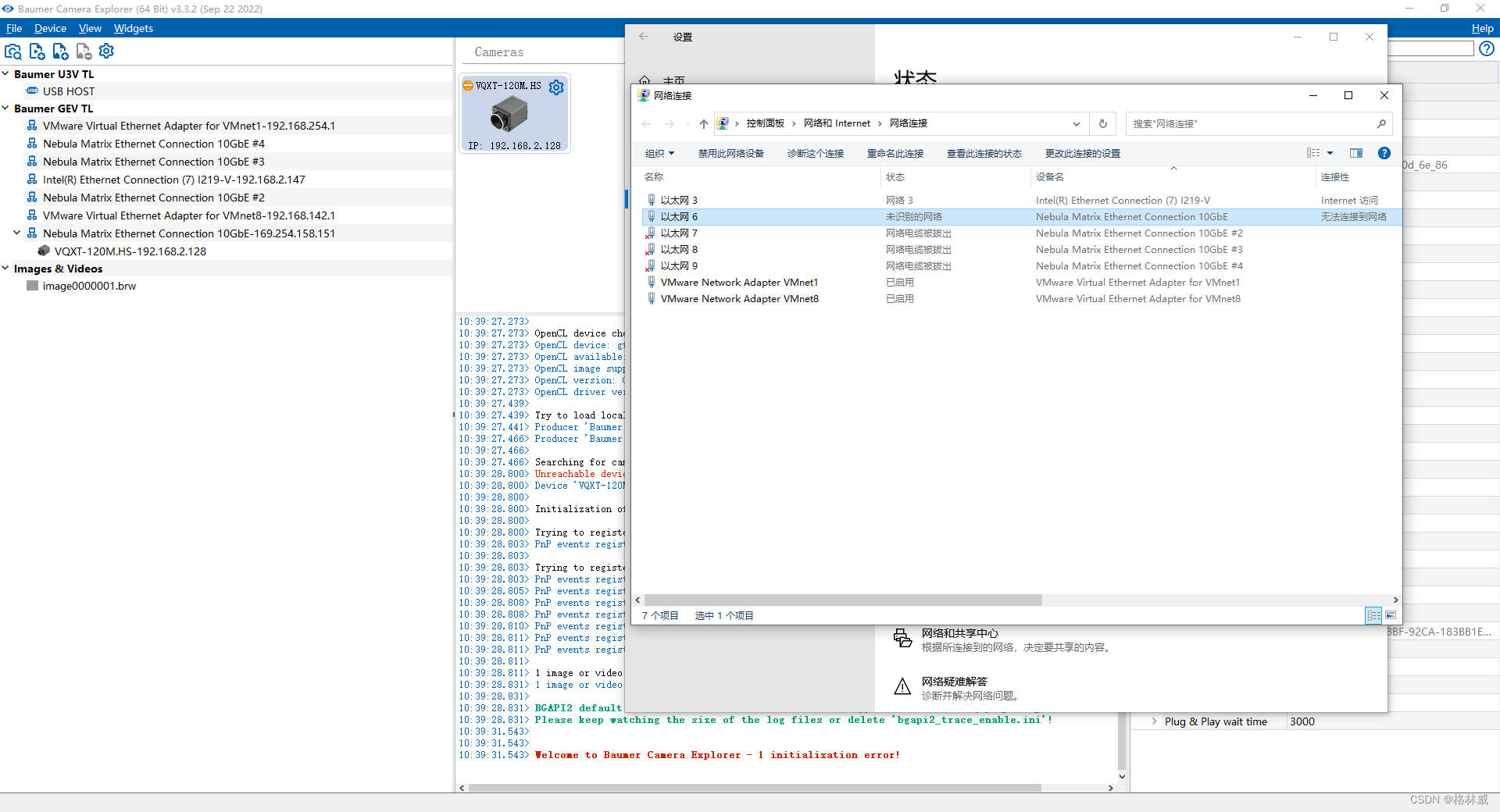Expand the Plug & Play wait time property
Viewport: 1500px width, 812px height.
1154,721
